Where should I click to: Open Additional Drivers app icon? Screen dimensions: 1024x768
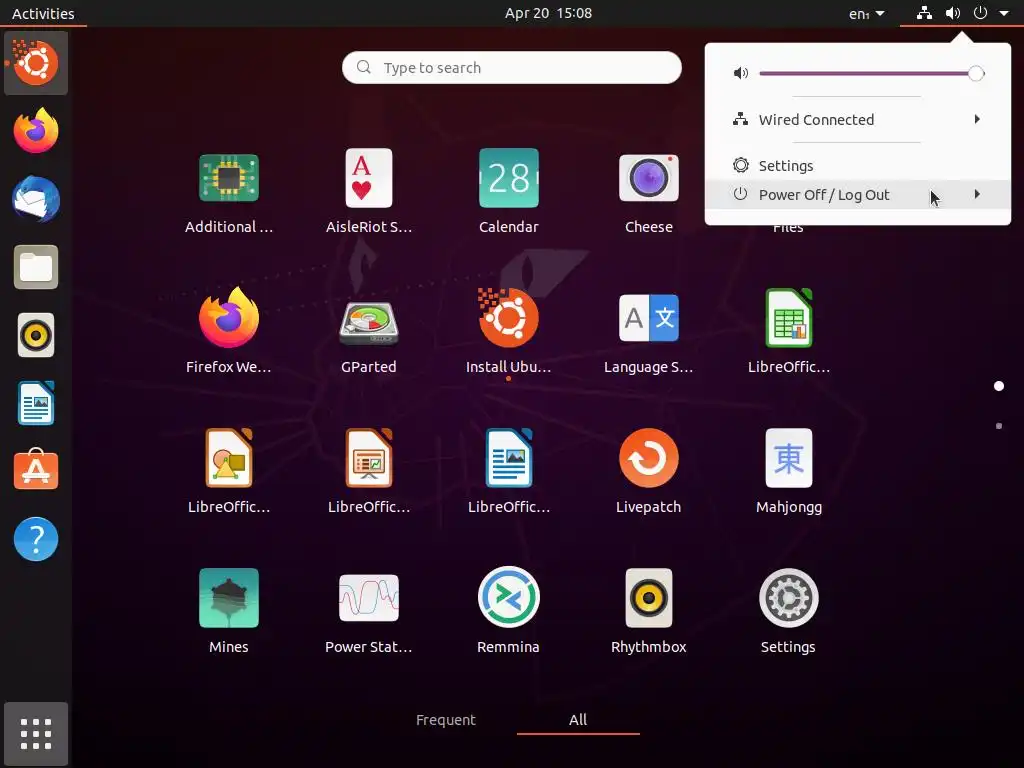coord(229,178)
